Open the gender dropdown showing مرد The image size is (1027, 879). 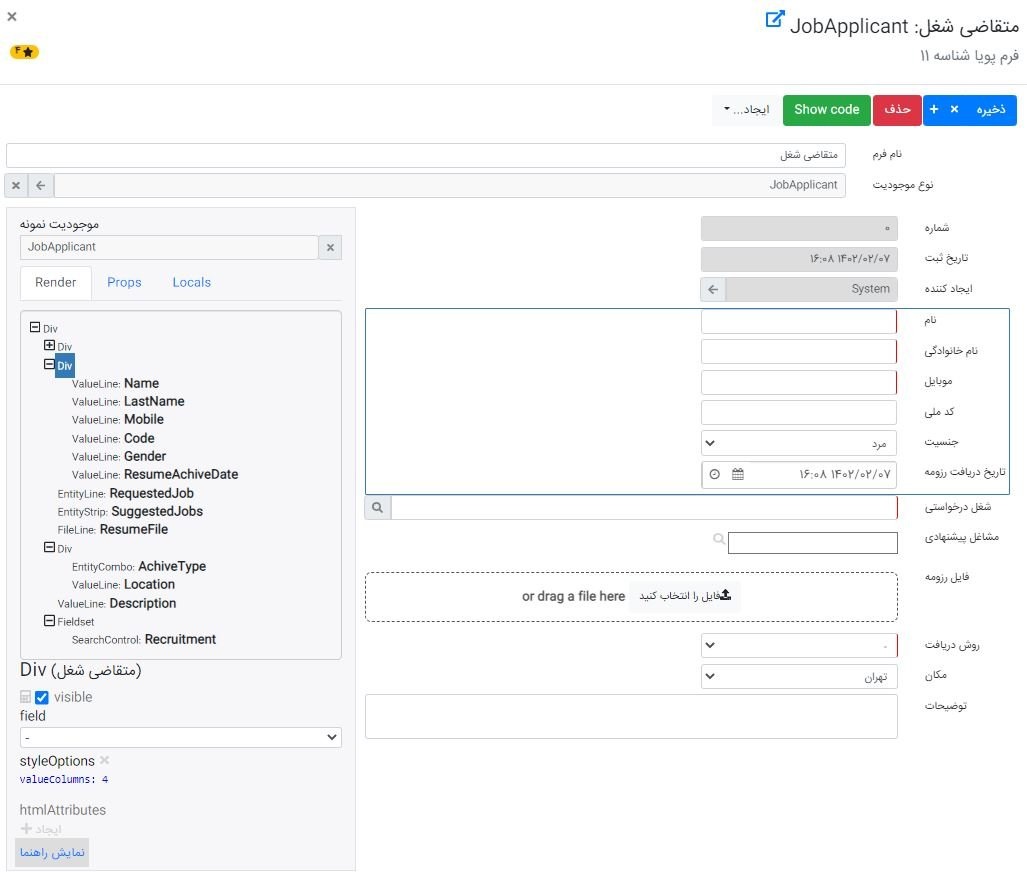(798, 443)
